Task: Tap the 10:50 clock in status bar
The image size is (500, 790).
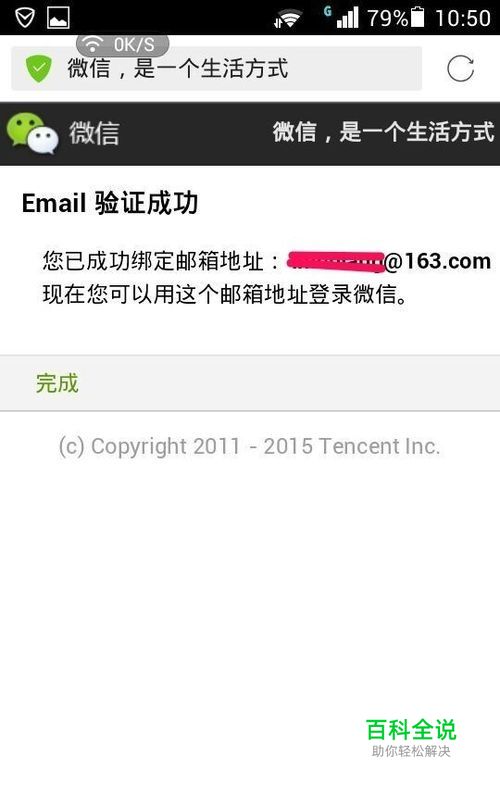Action: coord(463,19)
